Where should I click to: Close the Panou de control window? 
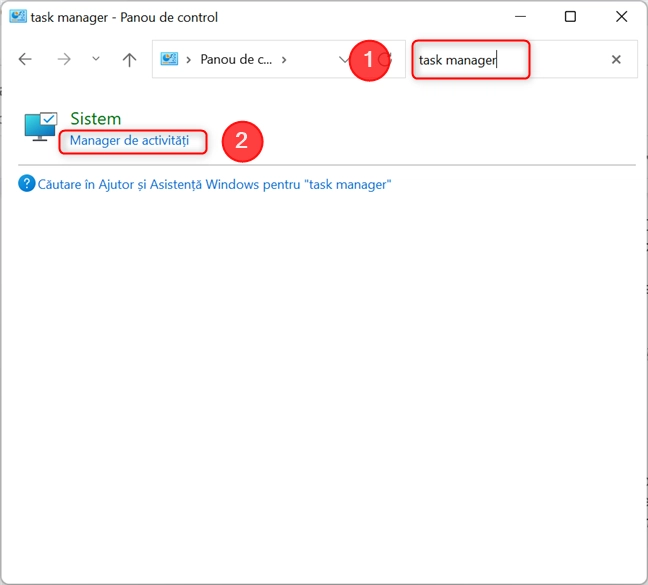pos(622,17)
